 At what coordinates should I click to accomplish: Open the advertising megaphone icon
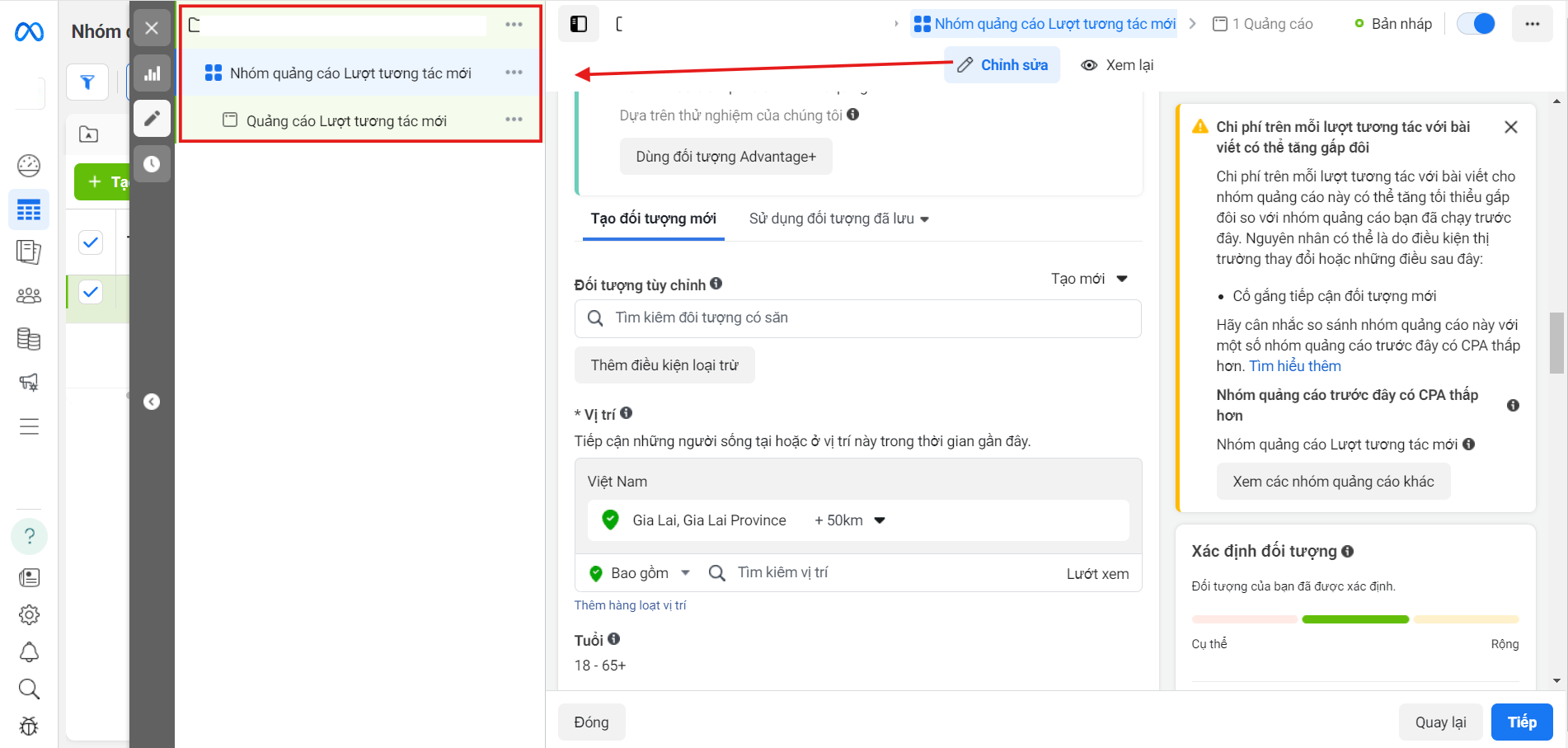(29, 382)
